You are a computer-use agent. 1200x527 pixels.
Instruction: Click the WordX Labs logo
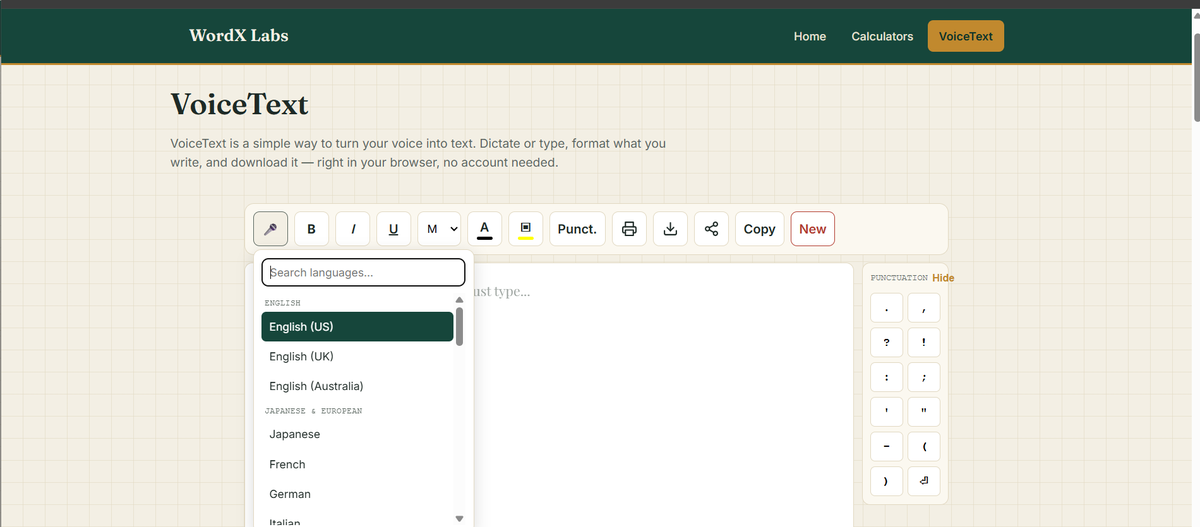239,35
